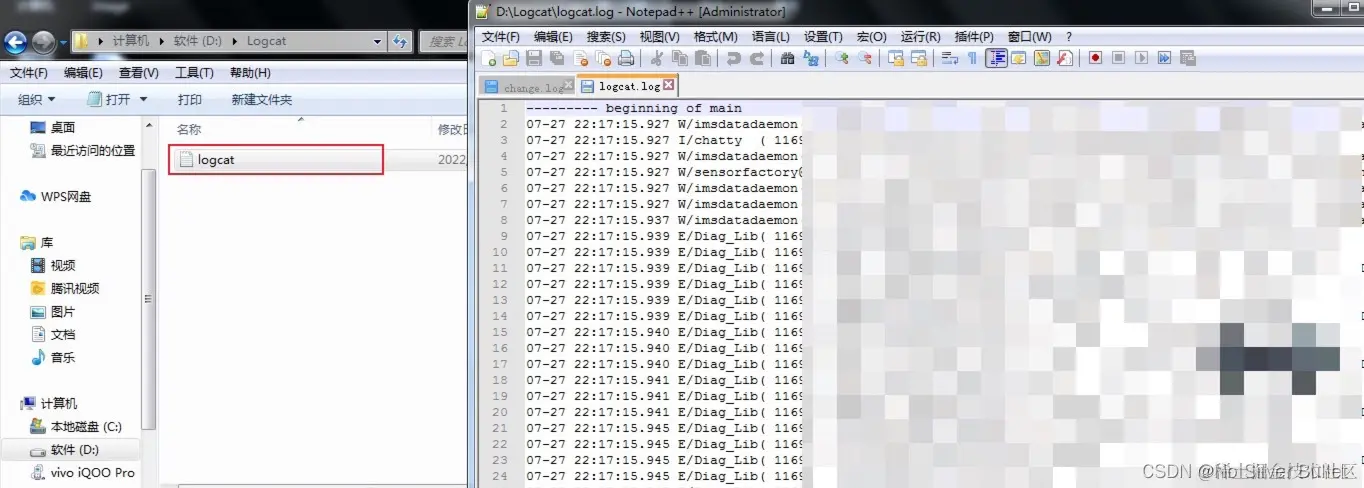Select 本地磁盘 (C:) in navigation pane
The width and height of the screenshot is (1364, 488).
tap(76, 427)
